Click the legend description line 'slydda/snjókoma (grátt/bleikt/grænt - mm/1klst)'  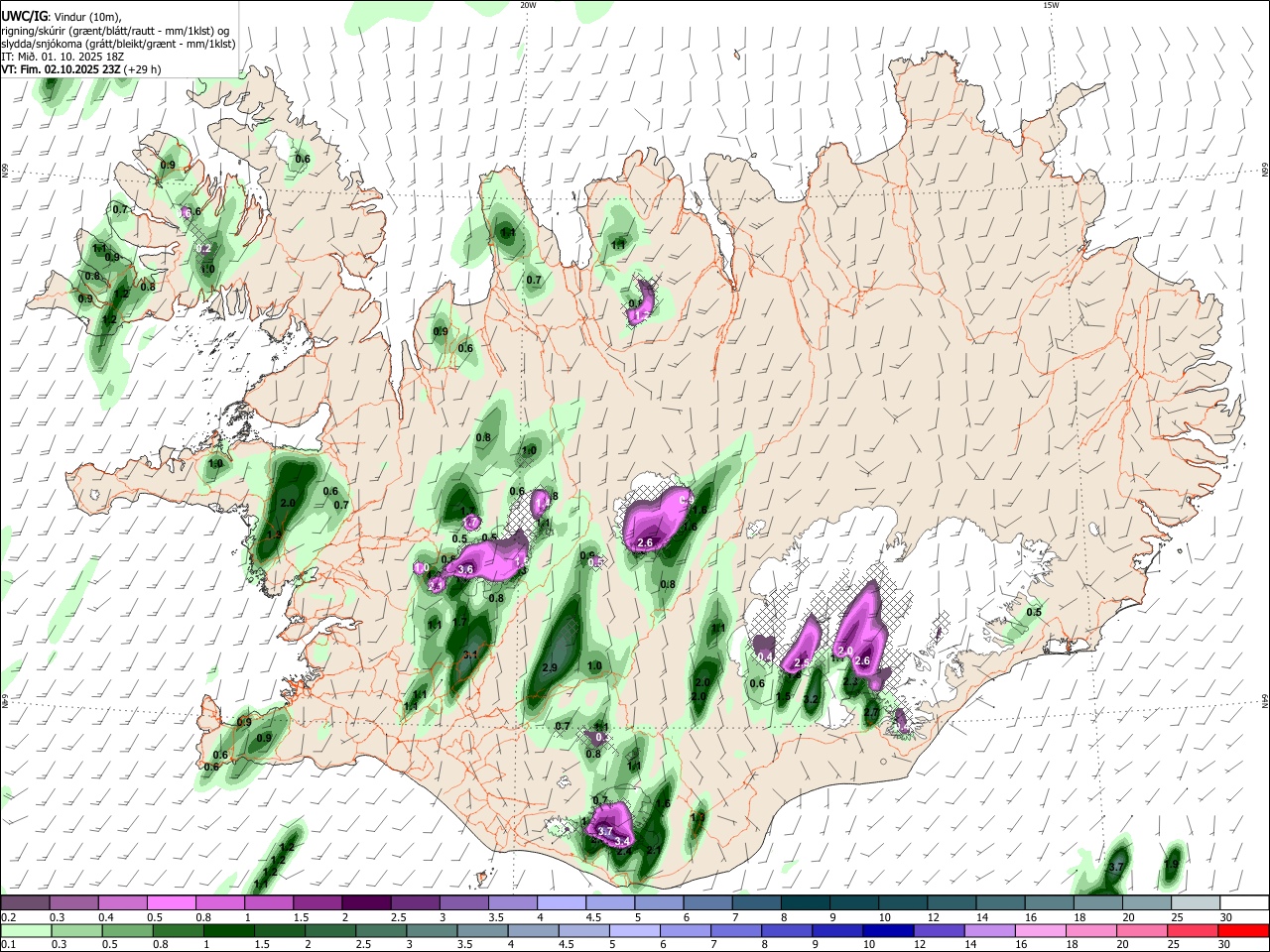coord(118,44)
